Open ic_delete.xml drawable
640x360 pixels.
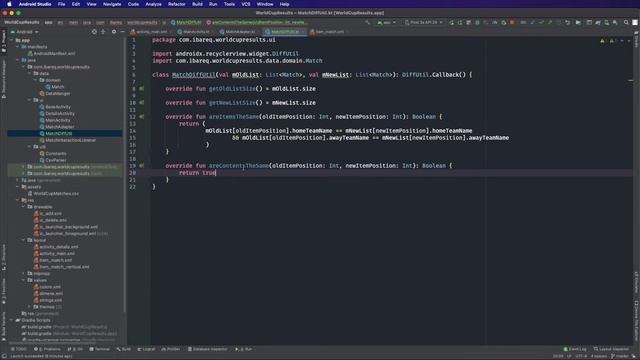click(50, 220)
